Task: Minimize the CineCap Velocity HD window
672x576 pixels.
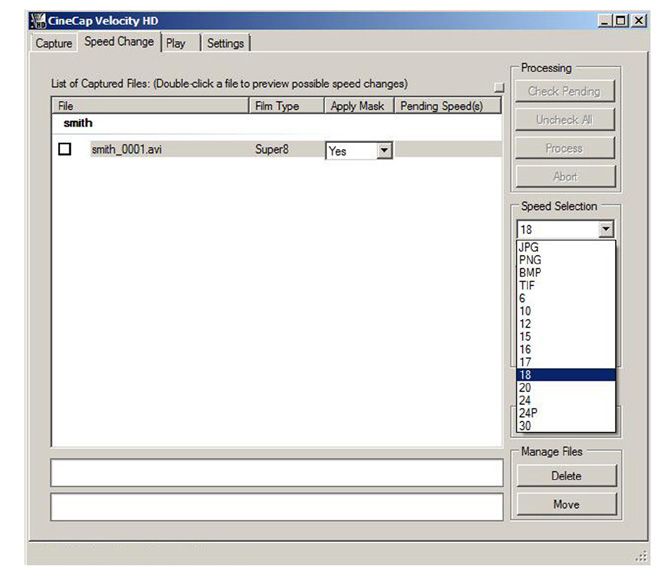Action: coord(605,20)
